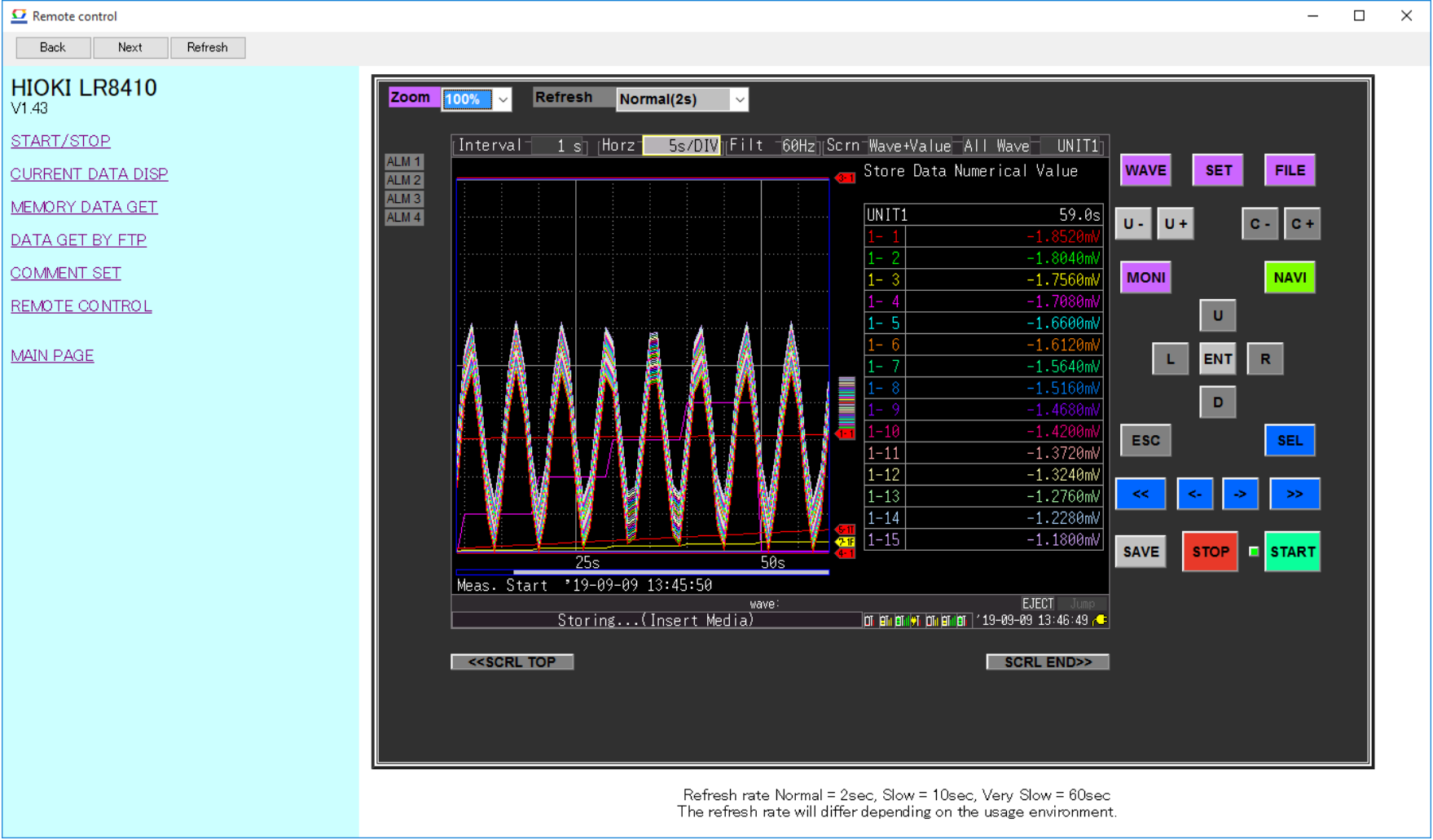Screen dimensions: 1433x840
Task: Click the ENT enter key
Action: pyautogui.click(x=1218, y=359)
